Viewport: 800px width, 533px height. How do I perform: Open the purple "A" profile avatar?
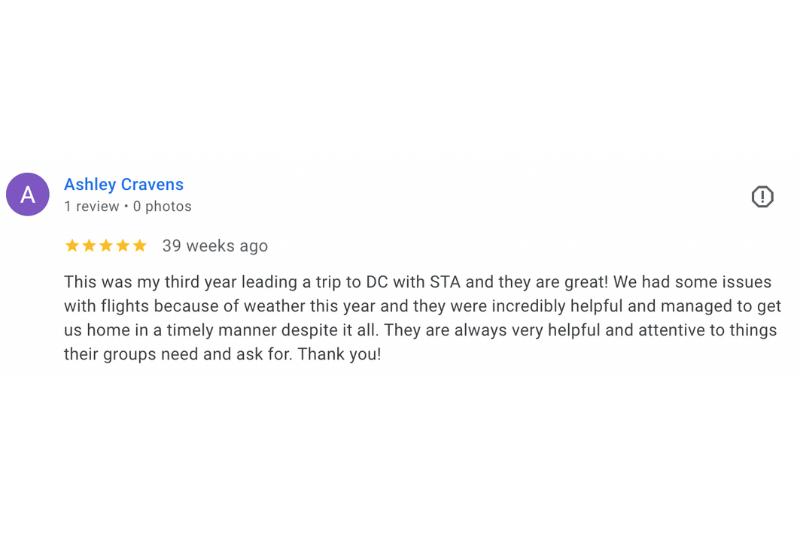click(28, 195)
